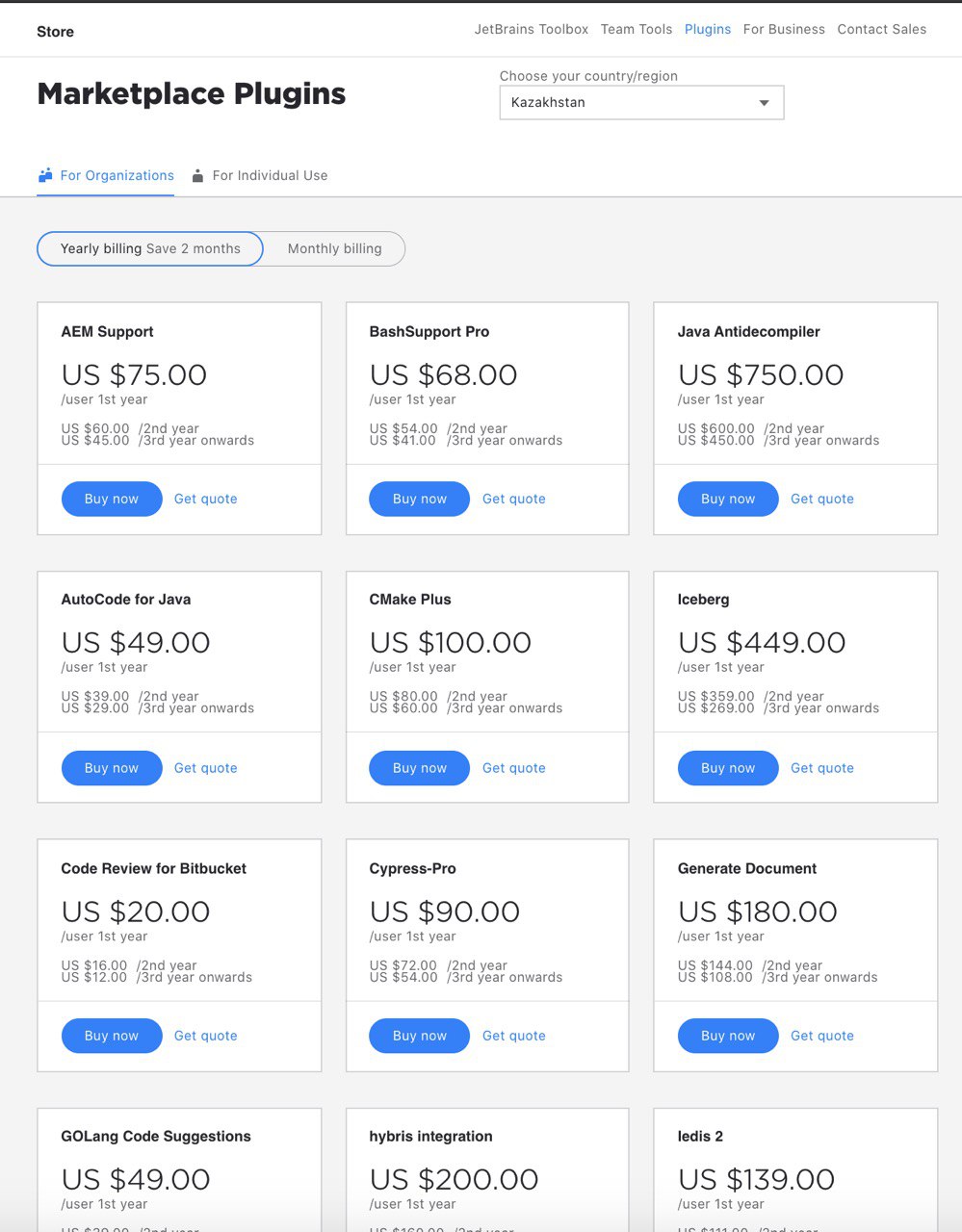Screen dimensions: 962x1232
Task: Click Buy now for Cypress-Pro
Action: coord(420,1036)
